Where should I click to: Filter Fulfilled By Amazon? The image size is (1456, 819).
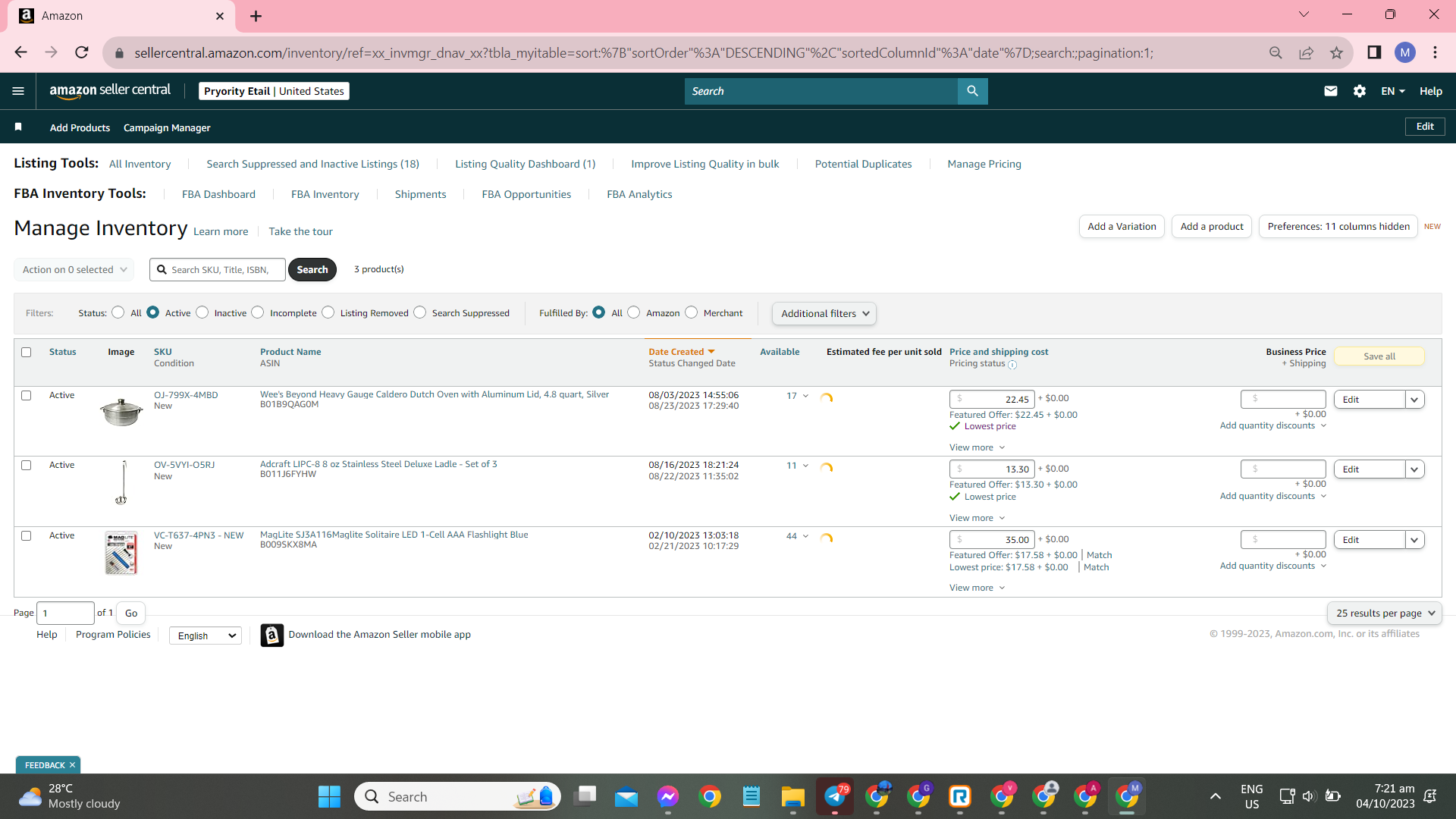[634, 312]
